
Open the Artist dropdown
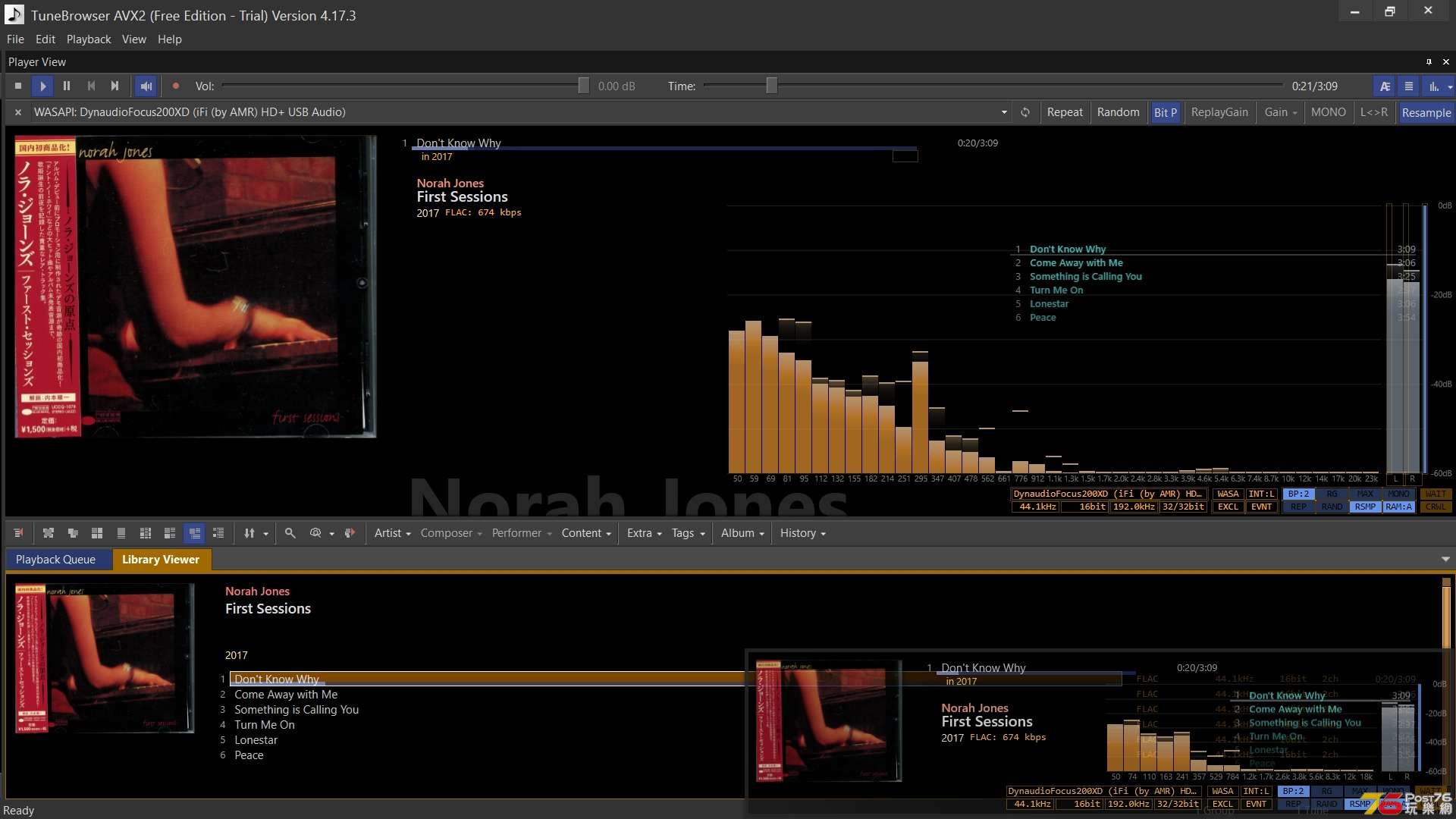(393, 533)
